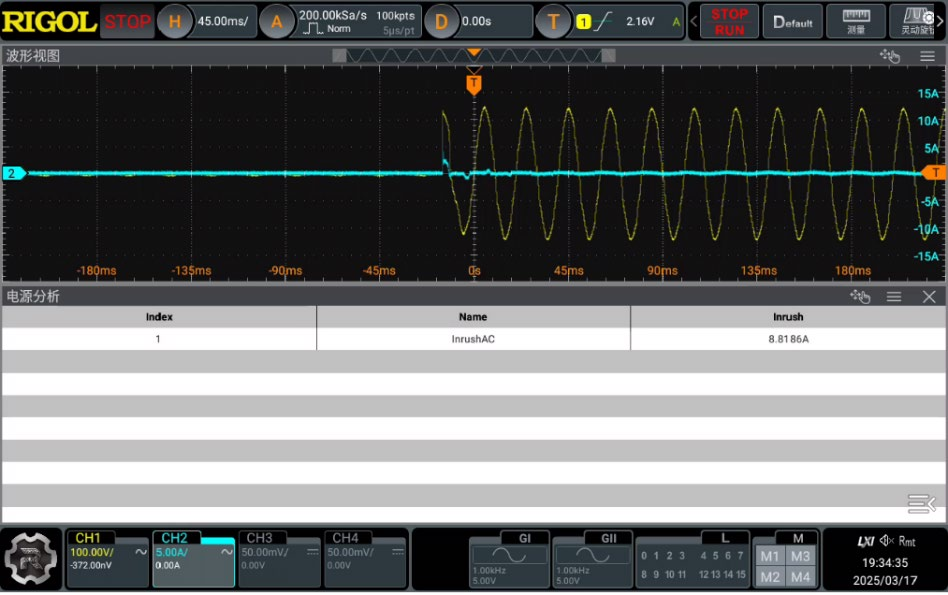The image size is (948, 595).
Task: Toggle math channel M2
Action: (x=770, y=577)
